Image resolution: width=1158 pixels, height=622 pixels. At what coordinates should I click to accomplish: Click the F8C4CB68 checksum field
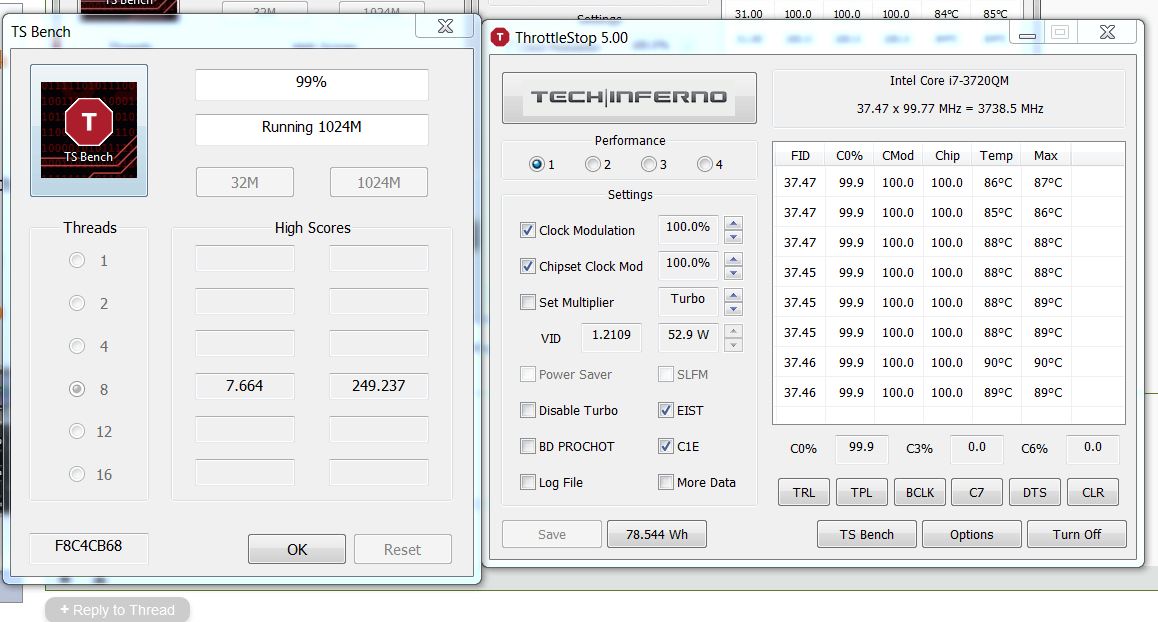point(89,547)
